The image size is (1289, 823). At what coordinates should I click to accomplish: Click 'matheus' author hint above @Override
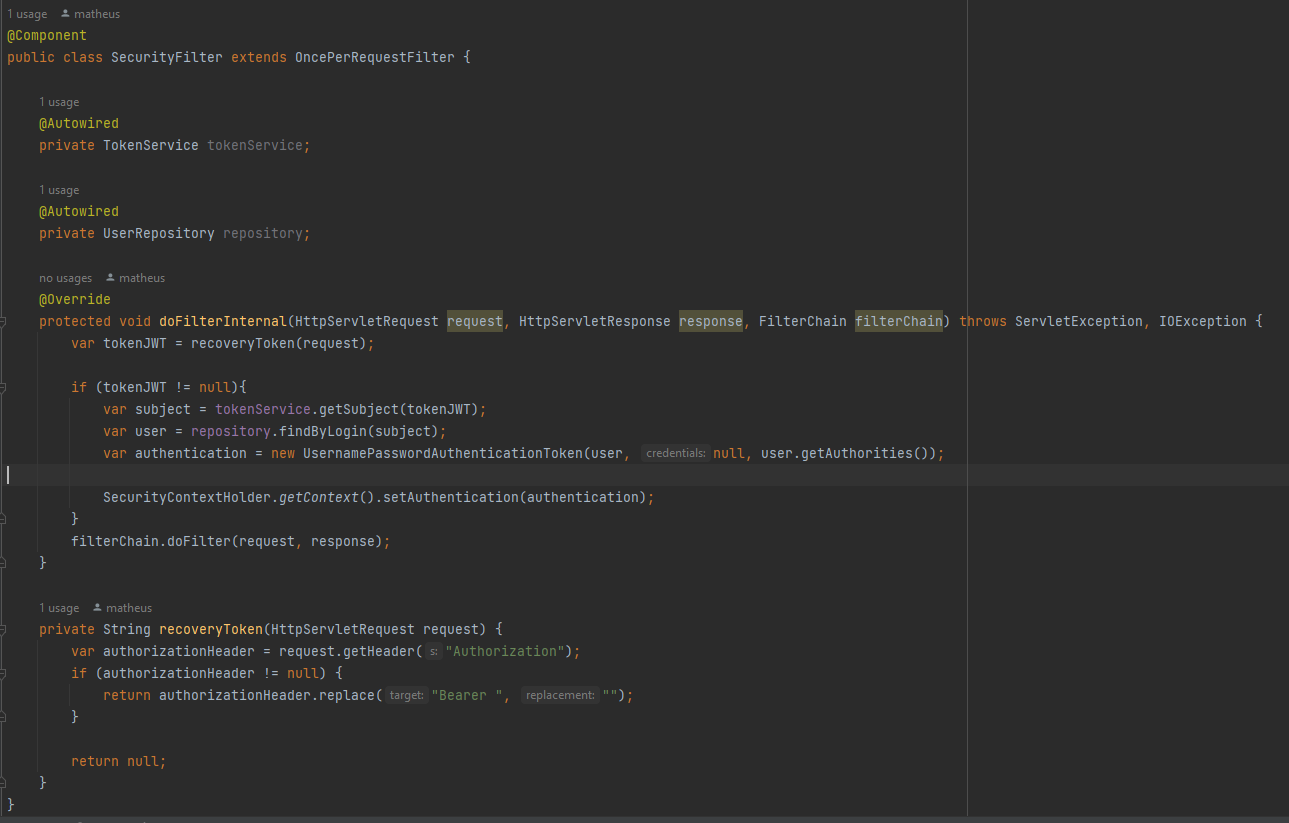[x=142, y=278]
